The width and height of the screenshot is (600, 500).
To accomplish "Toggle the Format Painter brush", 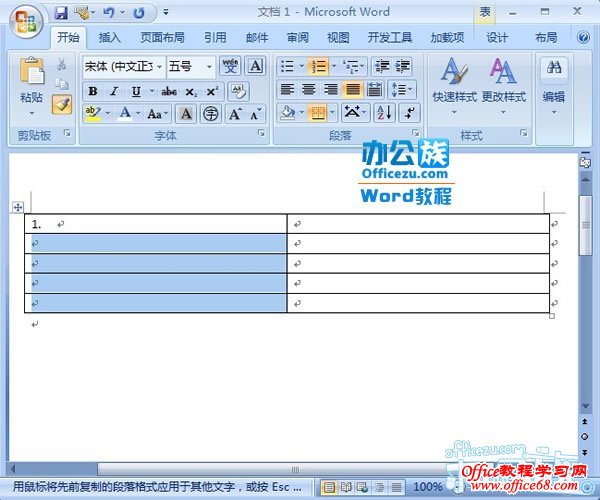I will [62, 104].
